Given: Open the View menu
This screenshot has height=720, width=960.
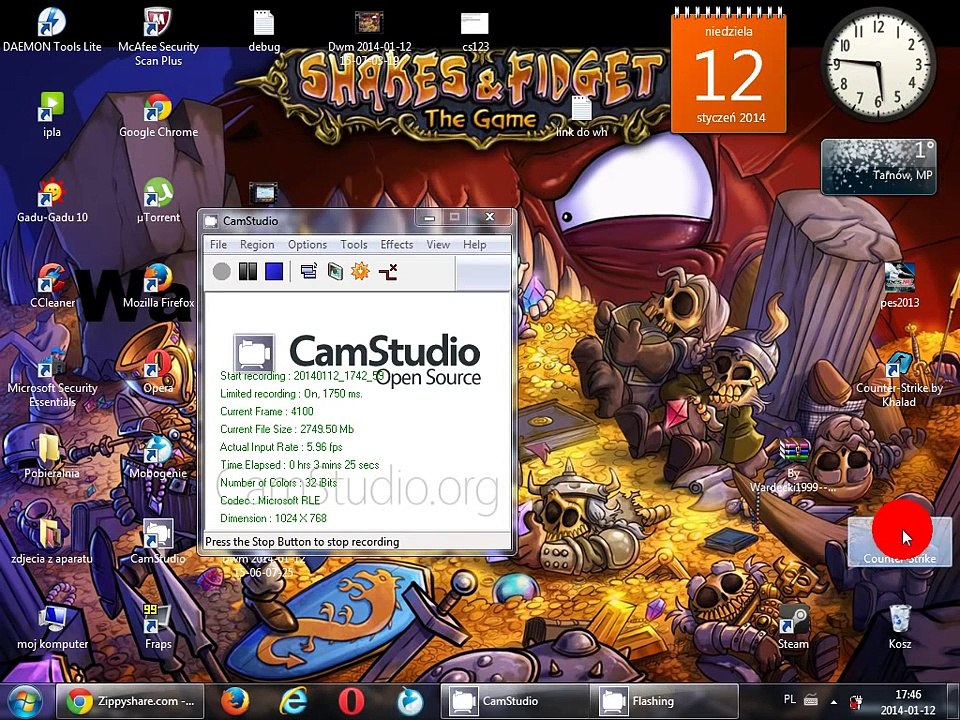Looking at the screenshot, I should pos(438,244).
